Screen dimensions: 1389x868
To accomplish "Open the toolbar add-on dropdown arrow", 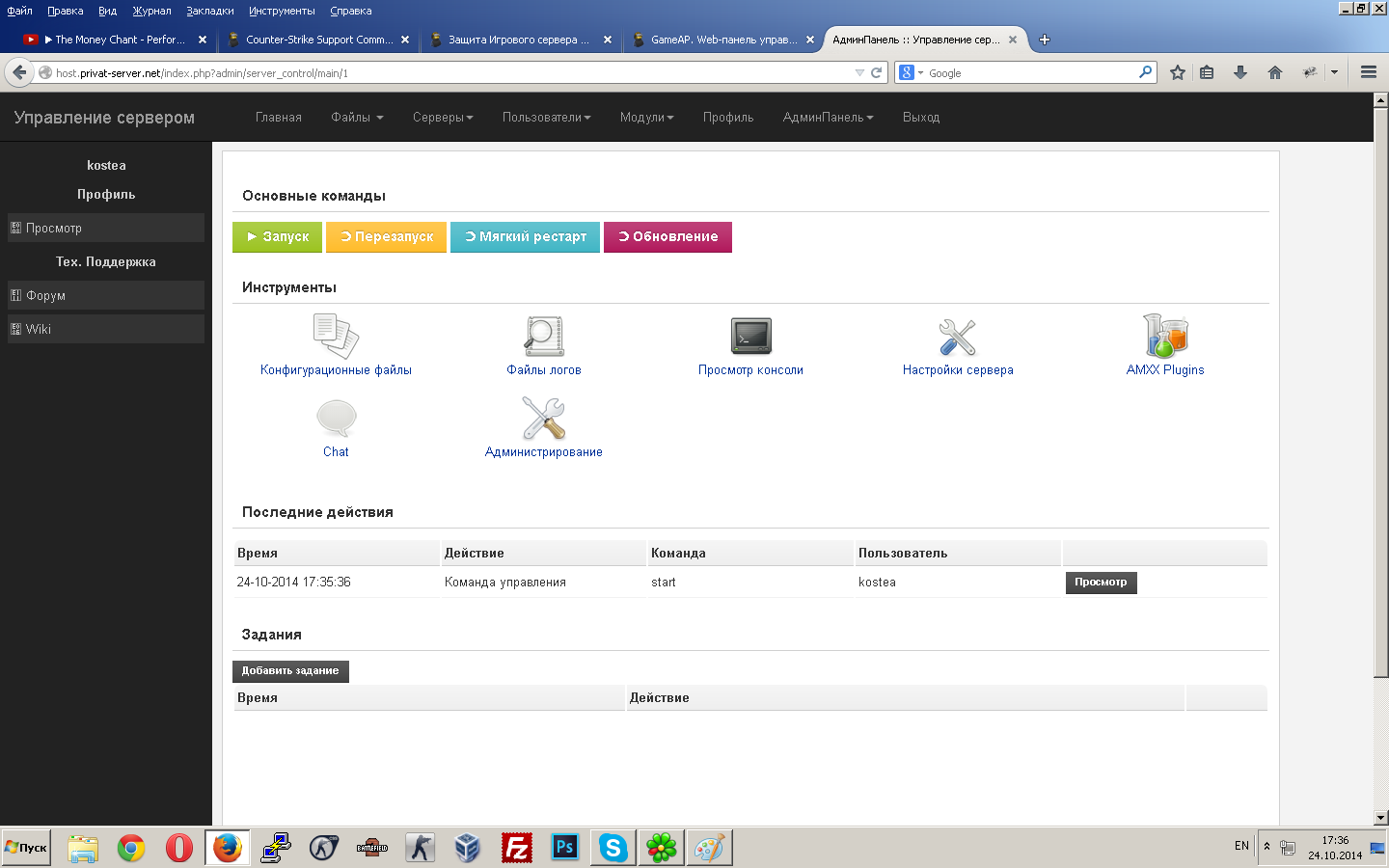I will pos(1334,72).
